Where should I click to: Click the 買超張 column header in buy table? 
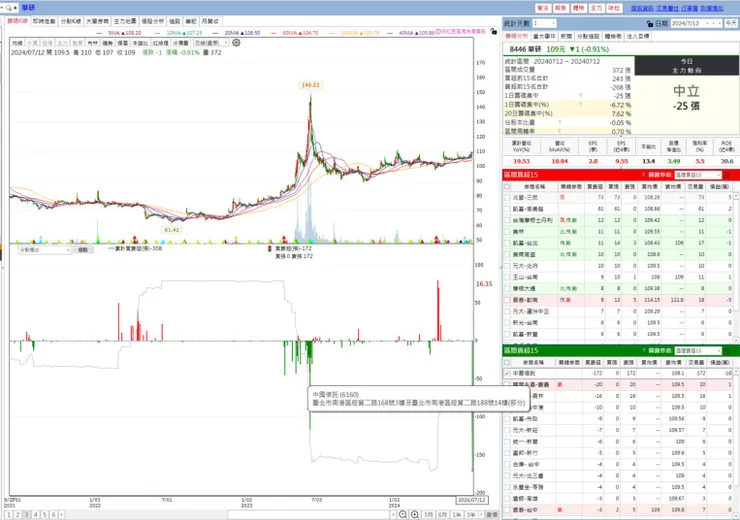[x=594, y=187]
